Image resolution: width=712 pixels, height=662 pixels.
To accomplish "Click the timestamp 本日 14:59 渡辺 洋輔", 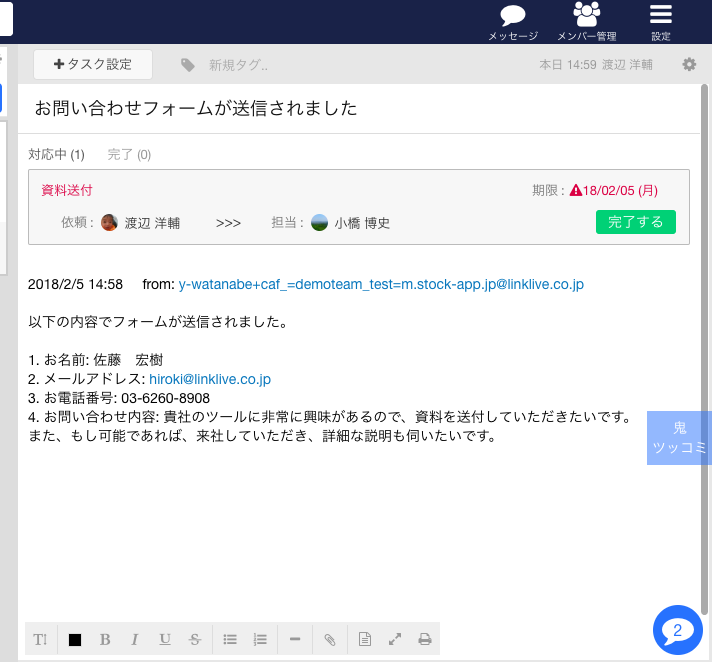I will (596, 65).
